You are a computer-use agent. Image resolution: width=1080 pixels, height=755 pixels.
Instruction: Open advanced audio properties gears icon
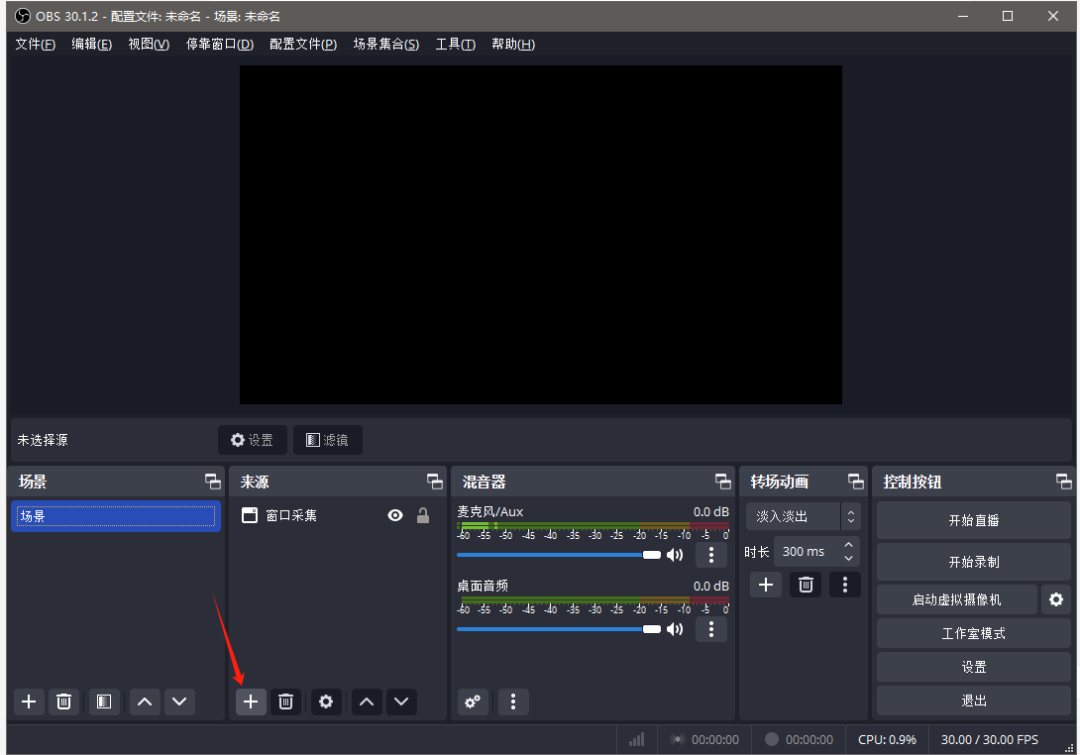(473, 702)
